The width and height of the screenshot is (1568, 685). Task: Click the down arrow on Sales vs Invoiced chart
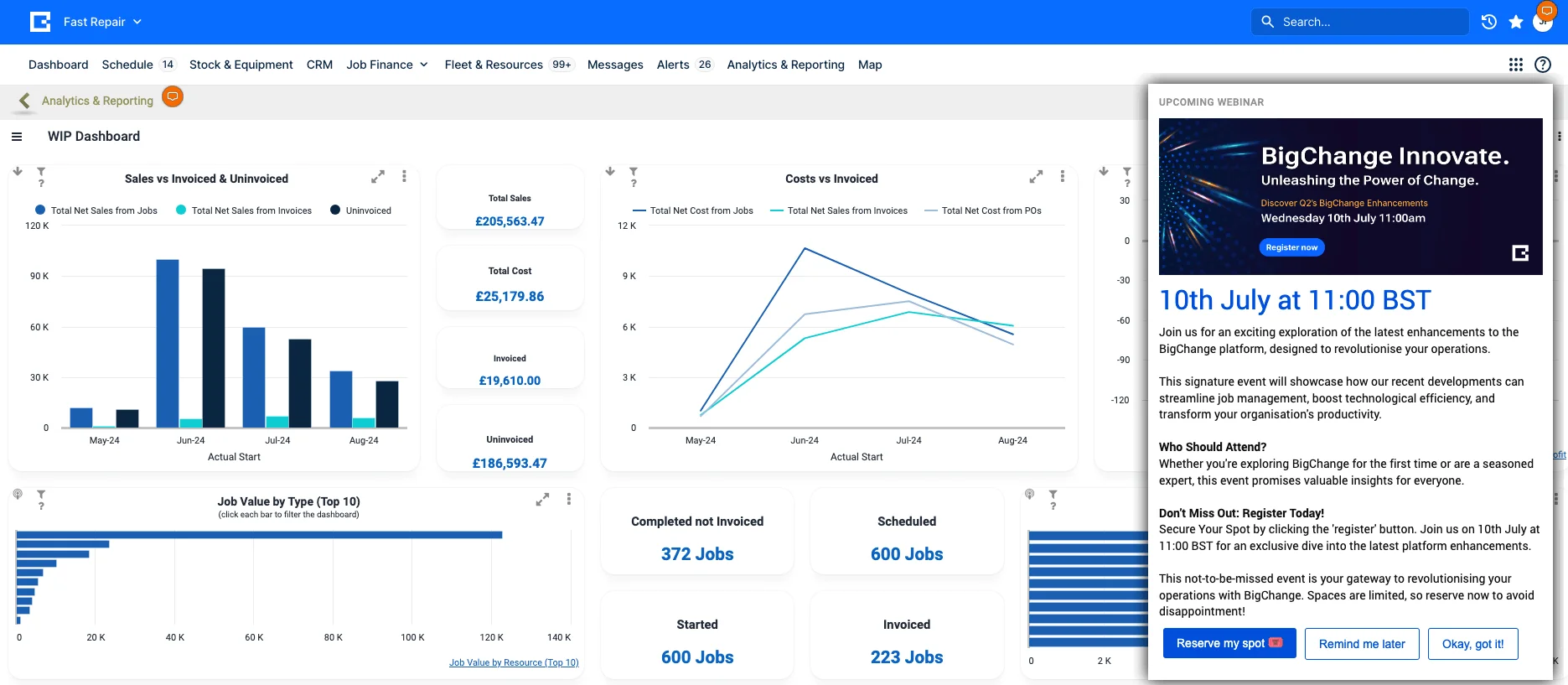coord(18,171)
